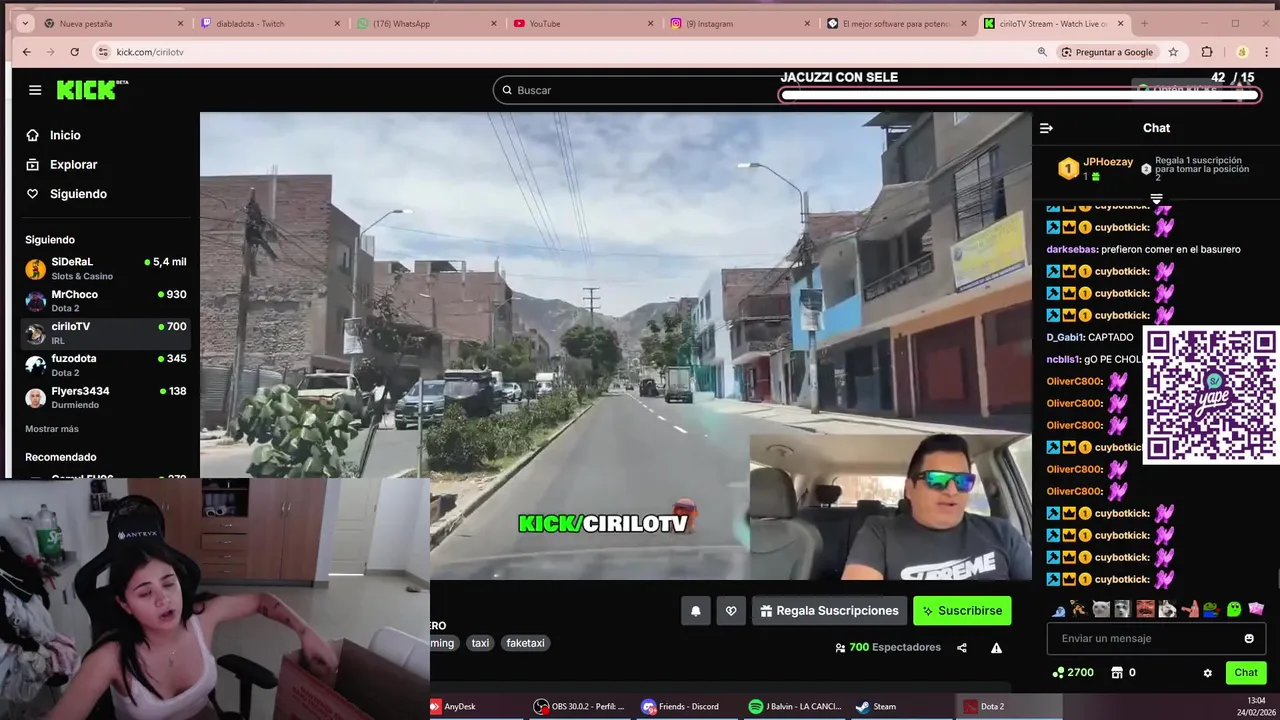The image size is (1280, 720).
Task: Click the follow heart icon
Action: [x=731, y=611]
